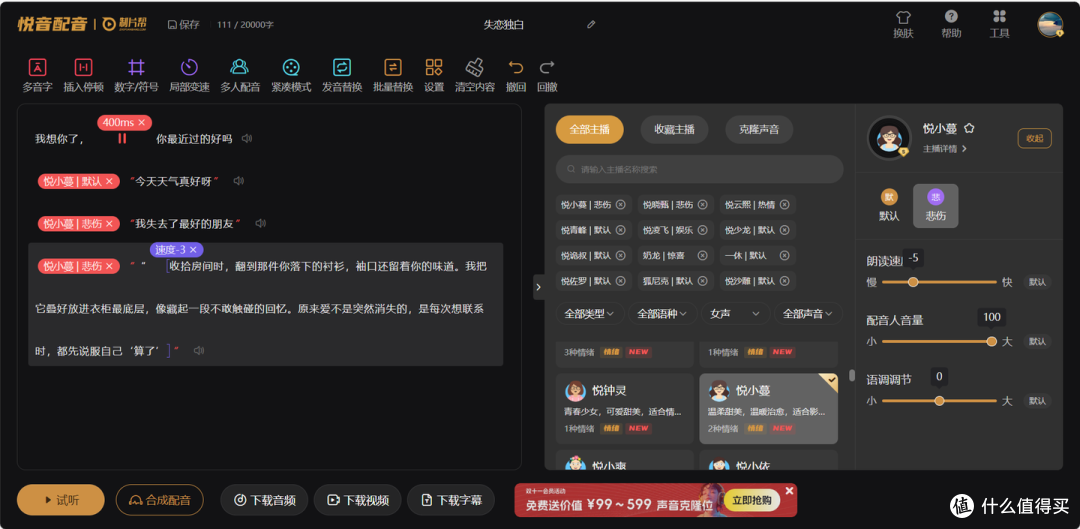The height and width of the screenshot is (529, 1080).
Task: Click the red pause marker in first line
Action: coord(122,138)
